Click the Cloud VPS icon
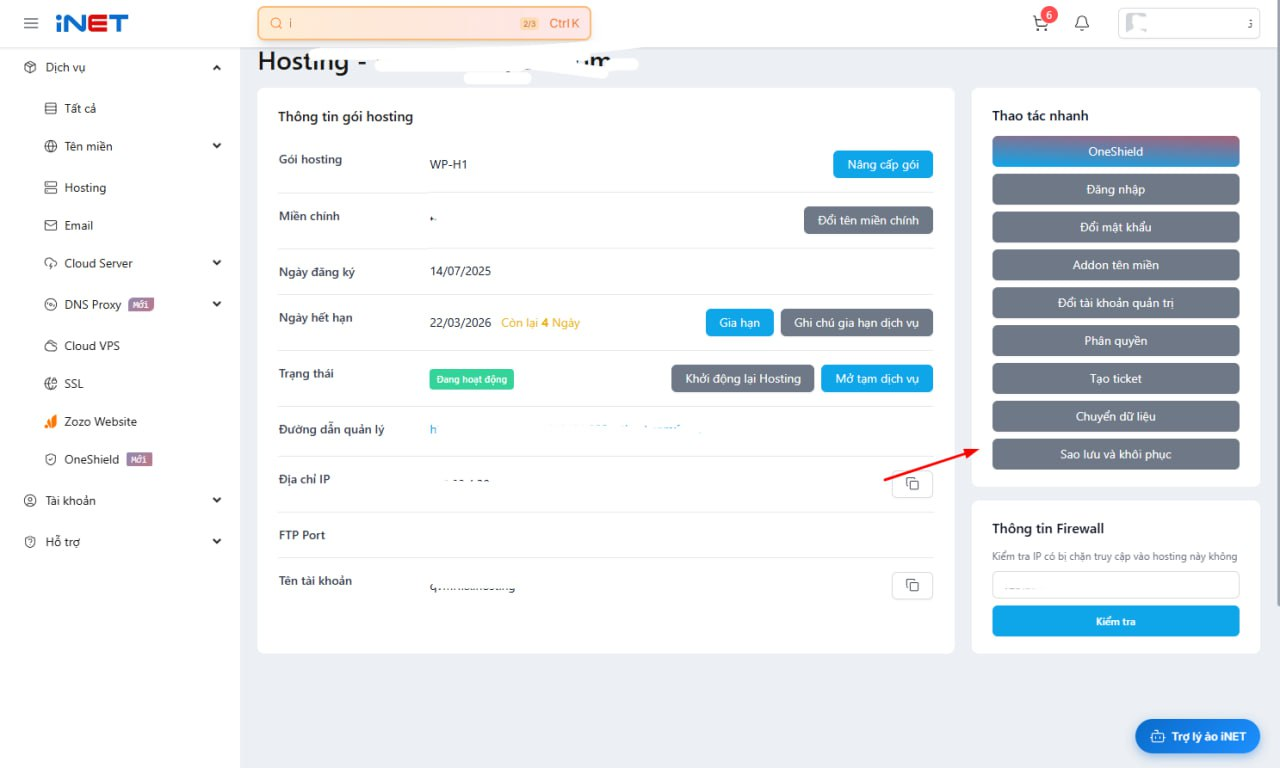1280x768 pixels. [x=51, y=346]
